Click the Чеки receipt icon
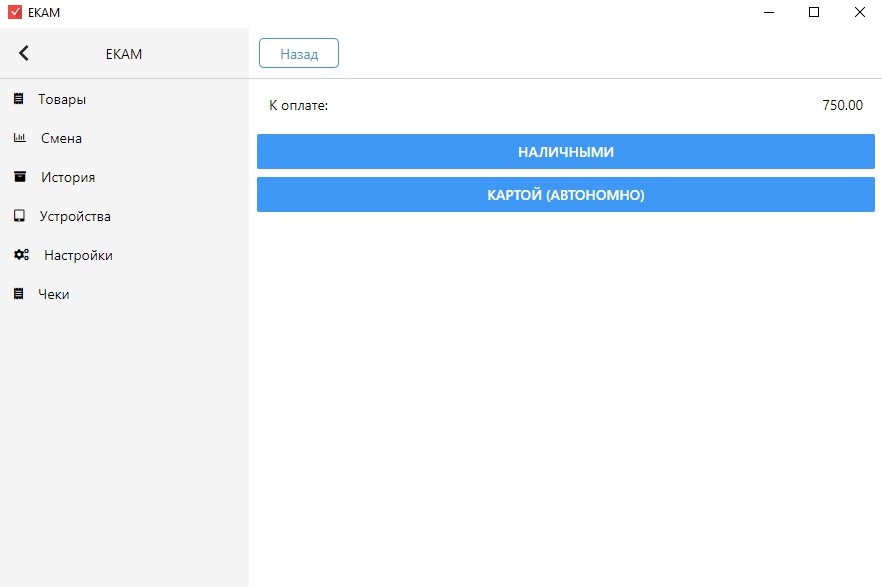Viewport: 882px width, 587px height. pos(19,294)
